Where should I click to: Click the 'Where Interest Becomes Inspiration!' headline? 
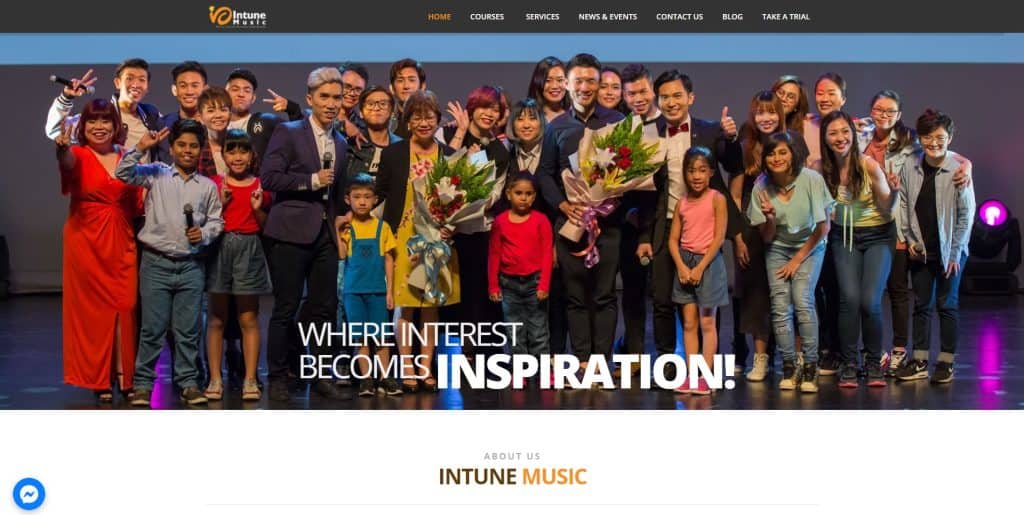tap(517, 356)
